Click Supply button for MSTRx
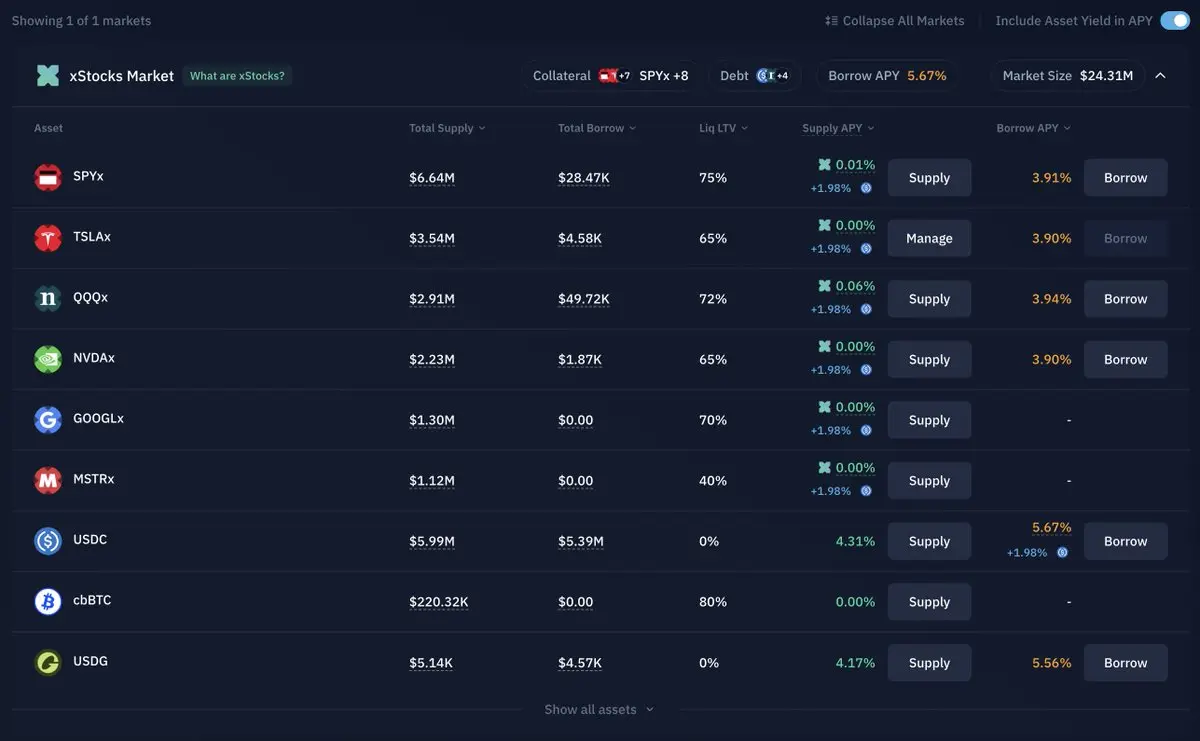The width and height of the screenshot is (1200, 741). click(x=929, y=481)
